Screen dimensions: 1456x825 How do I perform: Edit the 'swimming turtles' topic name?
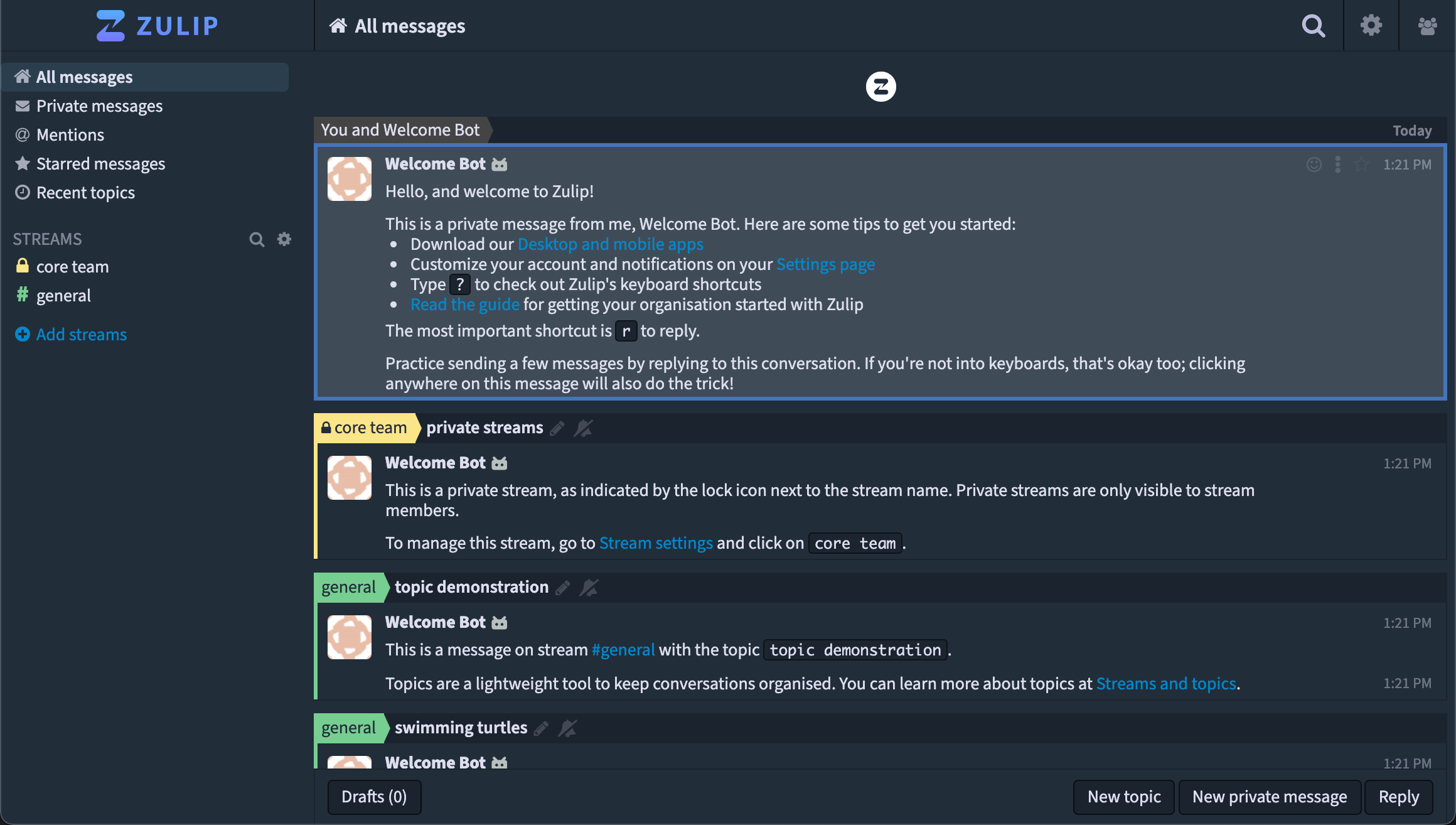click(541, 728)
